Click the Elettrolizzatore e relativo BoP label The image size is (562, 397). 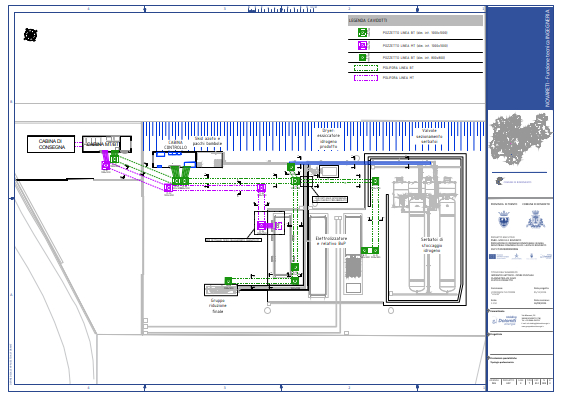coord(331,241)
